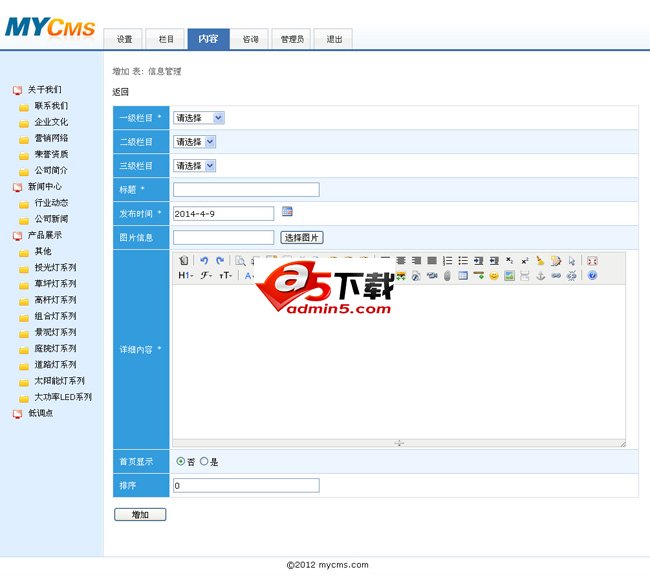The image size is (650, 576).
Task: Open 联系我们 in the sidebar
Action: coord(51,106)
